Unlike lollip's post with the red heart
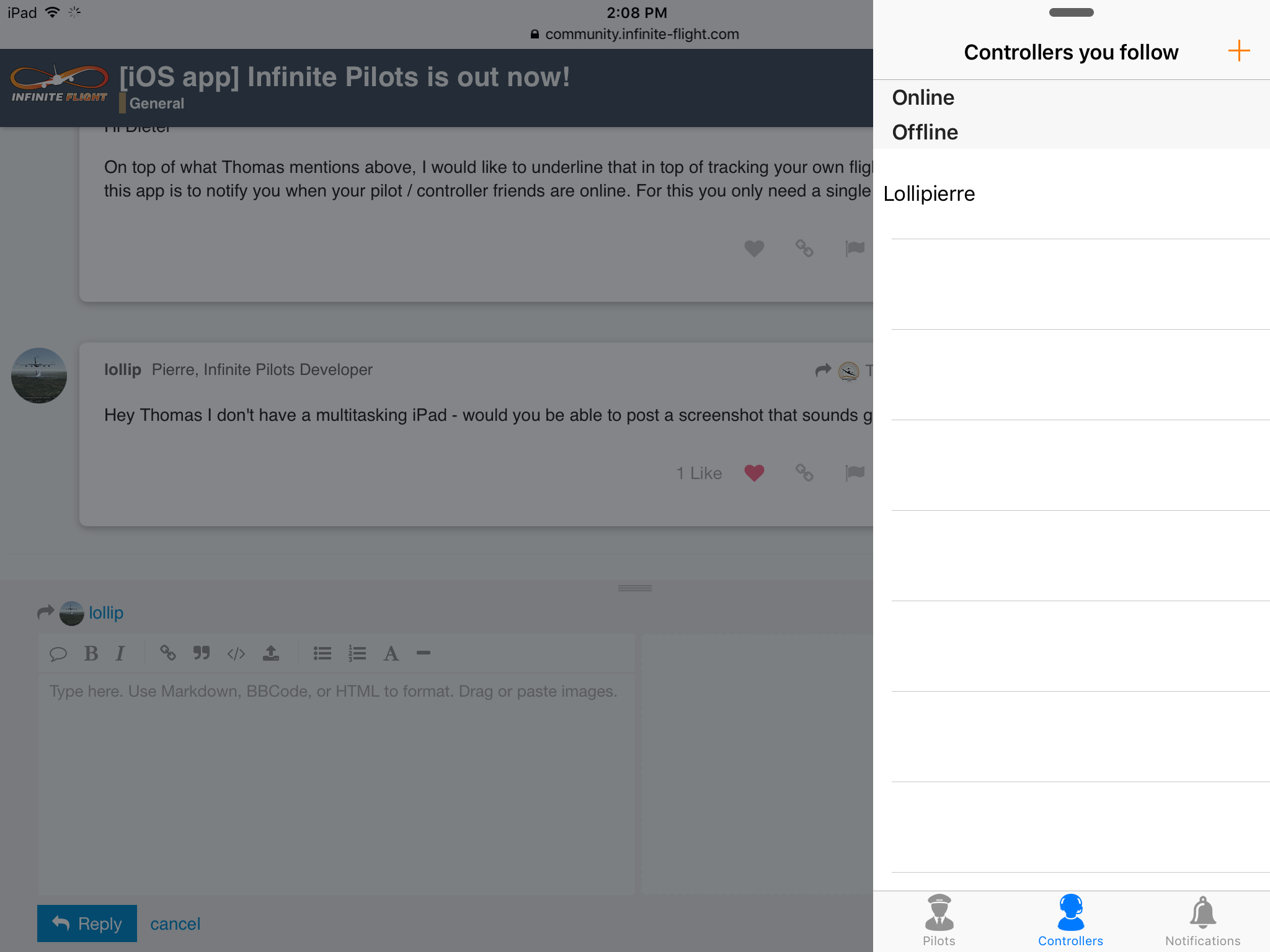The height and width of the screenshot is (952, 1270). [x=754, y=473]
